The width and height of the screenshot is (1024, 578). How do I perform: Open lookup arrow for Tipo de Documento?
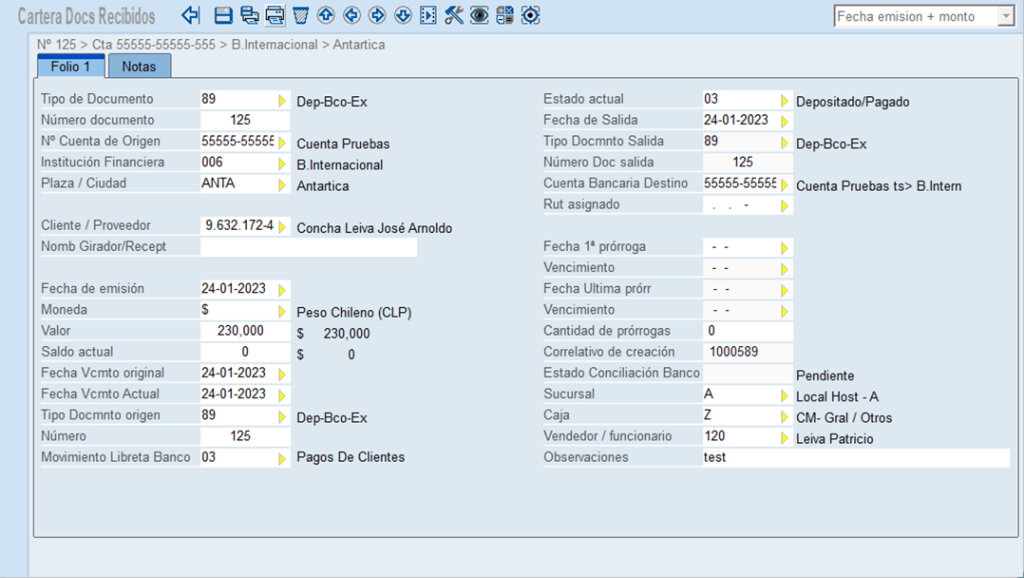point(282,100)
